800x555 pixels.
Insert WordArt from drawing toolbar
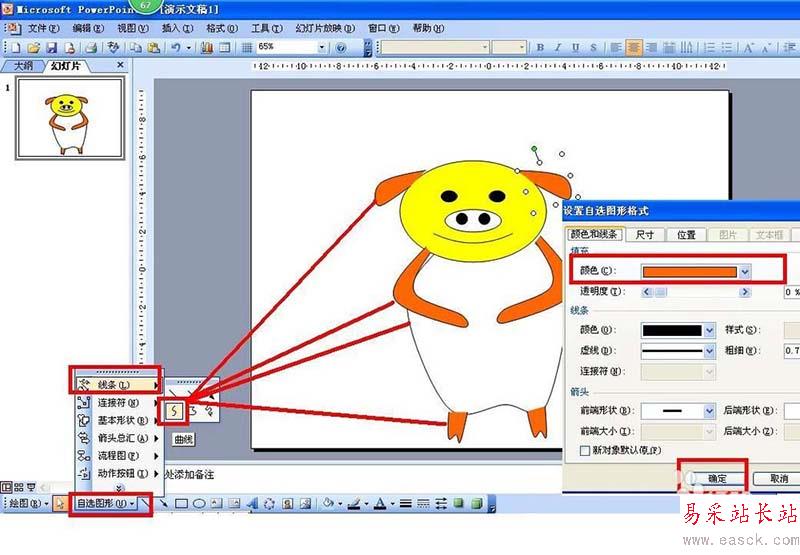coord(252,503)
